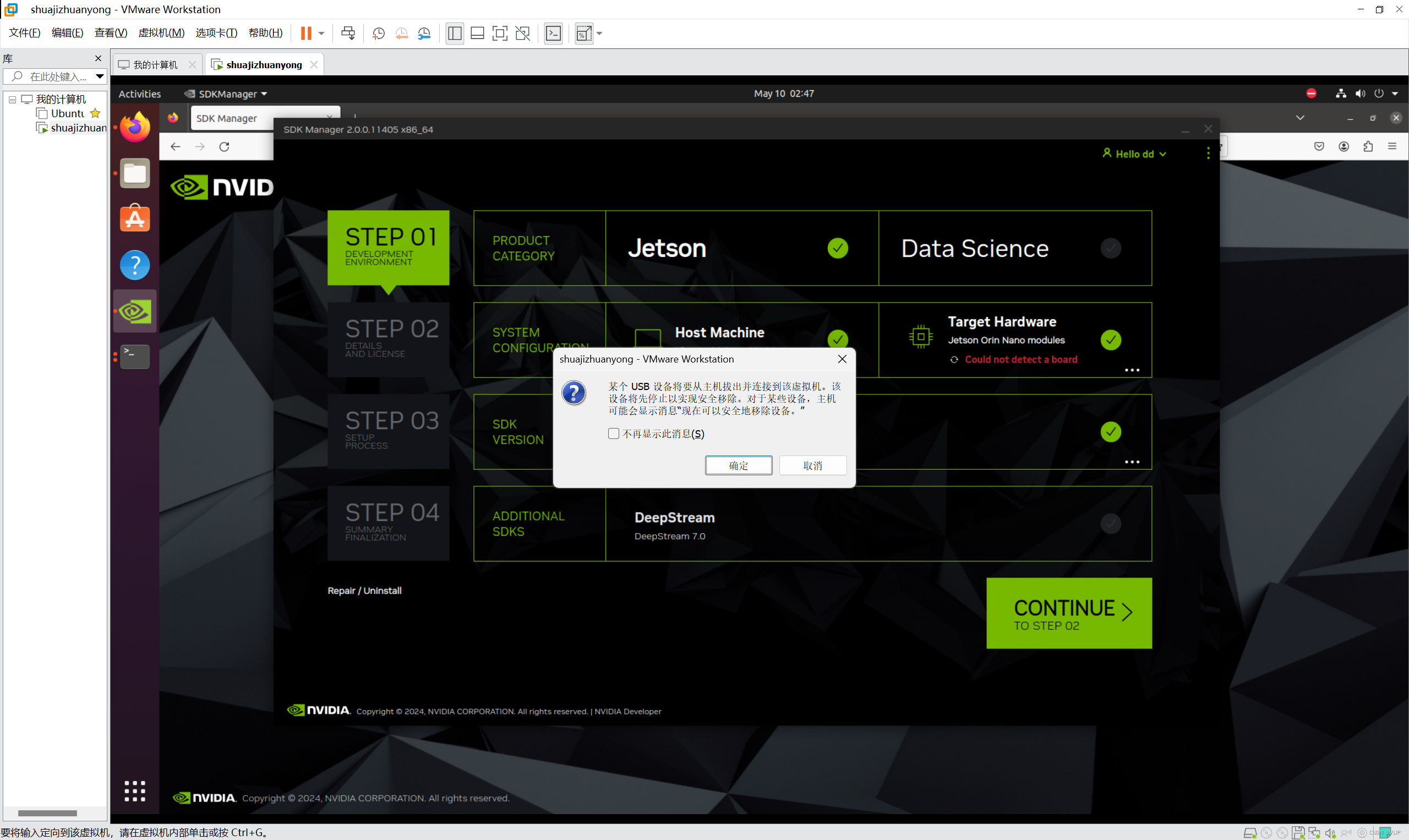1409x840 pixels.
Task: Enter full screen mode icon
Action: coord(500,34)
